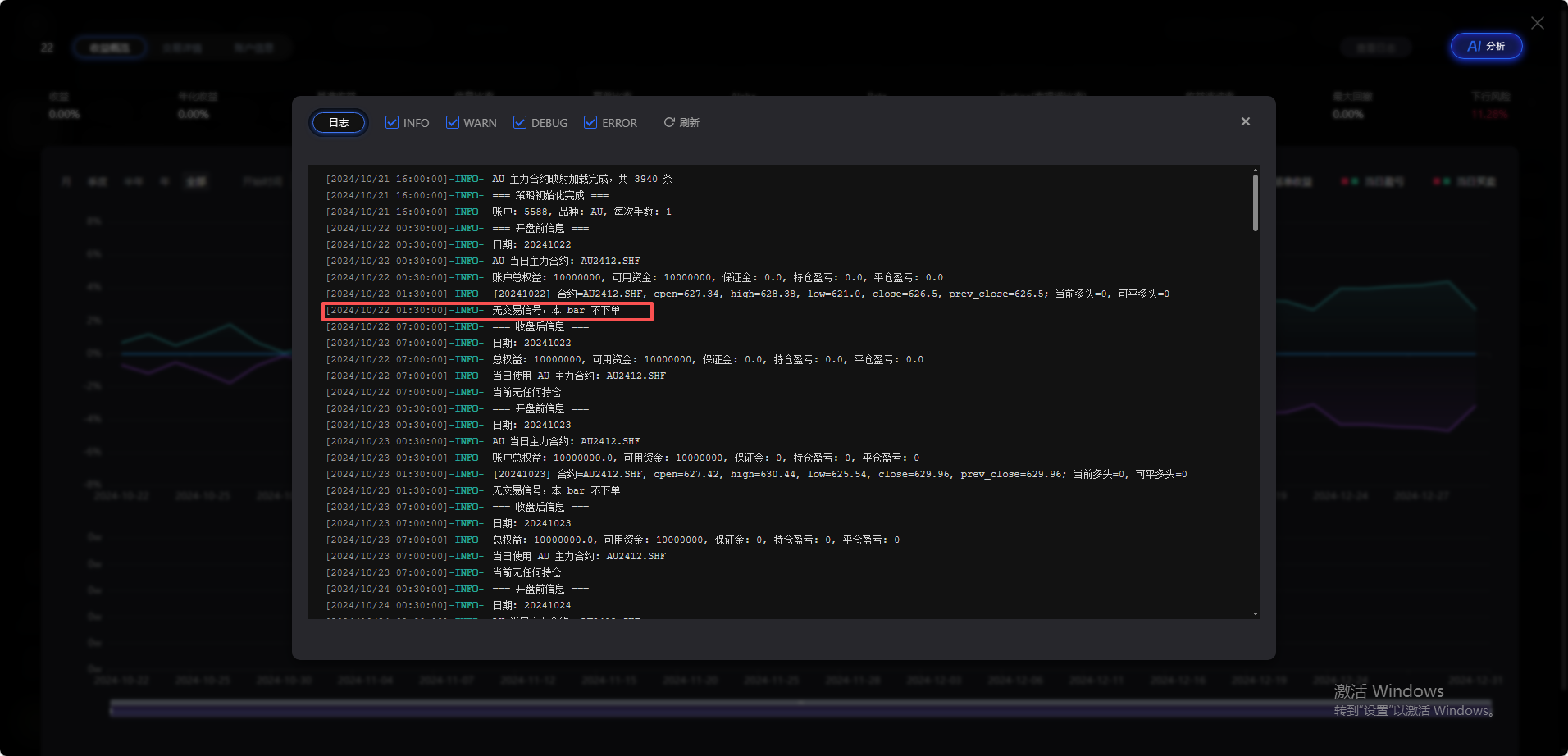1568x756 pixels.
Task: Toggle the ERROR log level checkbox
Action: pos(590,122)
